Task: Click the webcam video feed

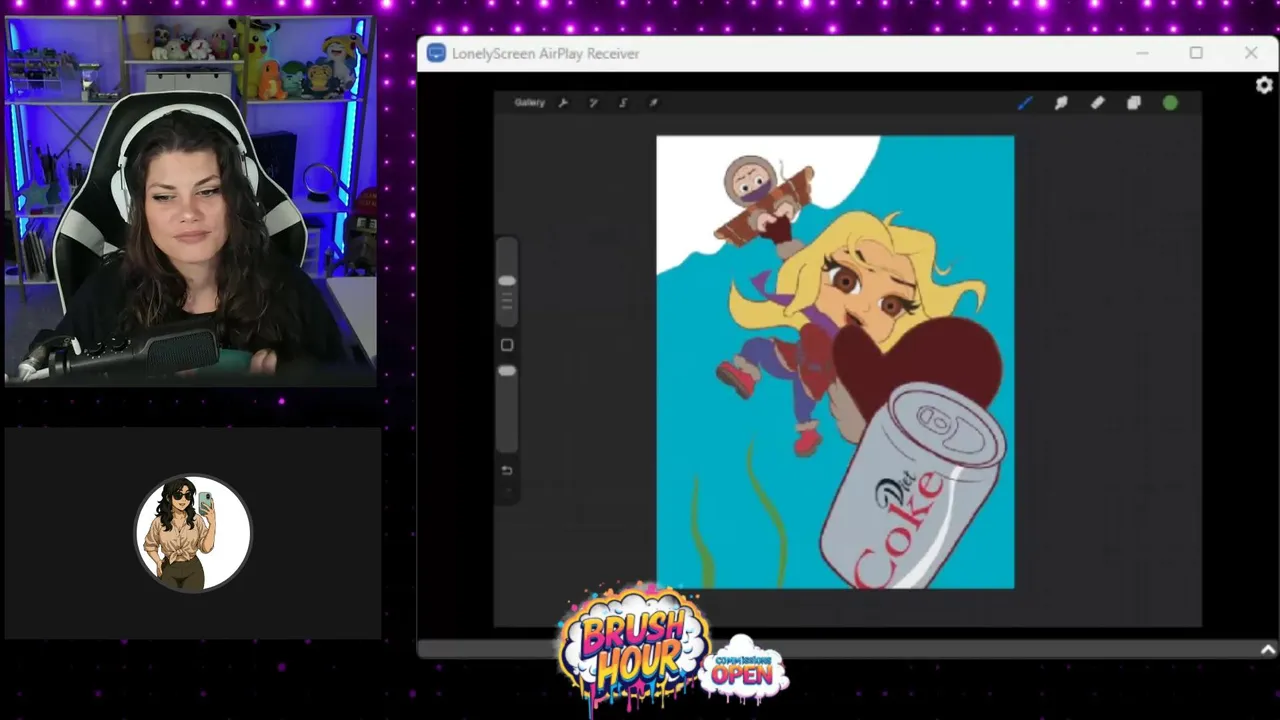Action: click(x=190, y=200)
